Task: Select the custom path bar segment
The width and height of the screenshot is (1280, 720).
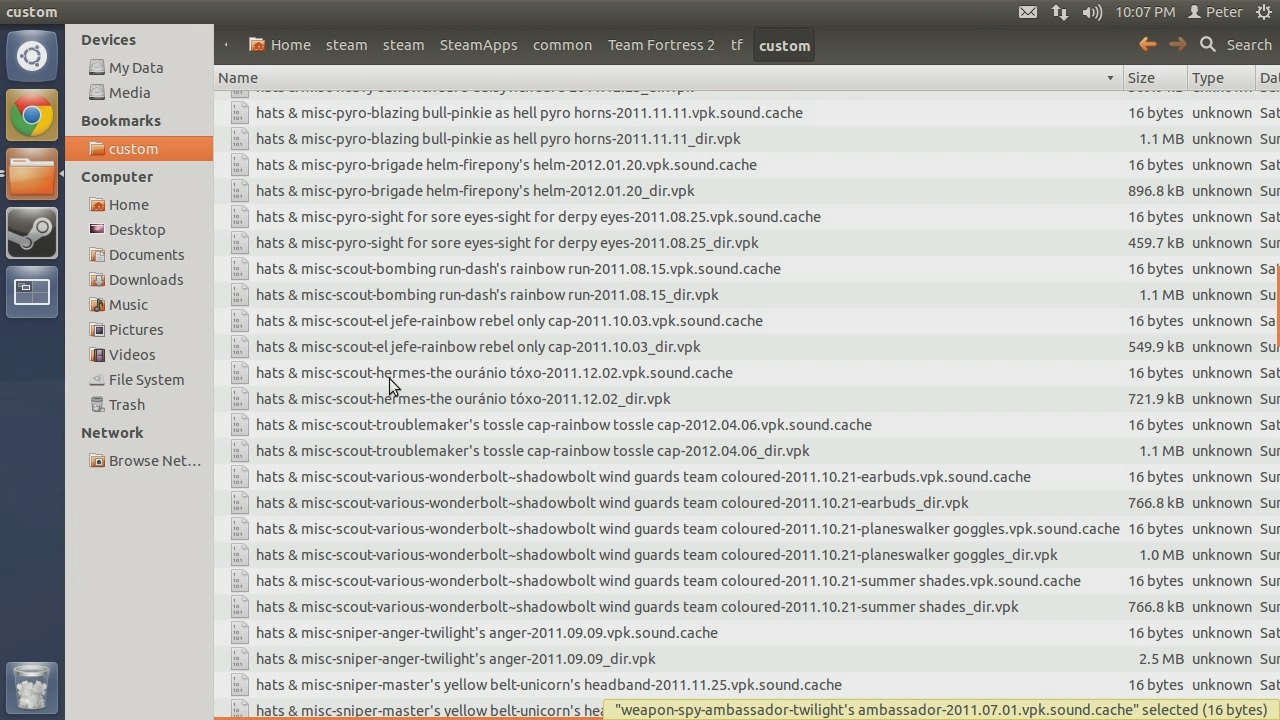Action: coord(784,45)
